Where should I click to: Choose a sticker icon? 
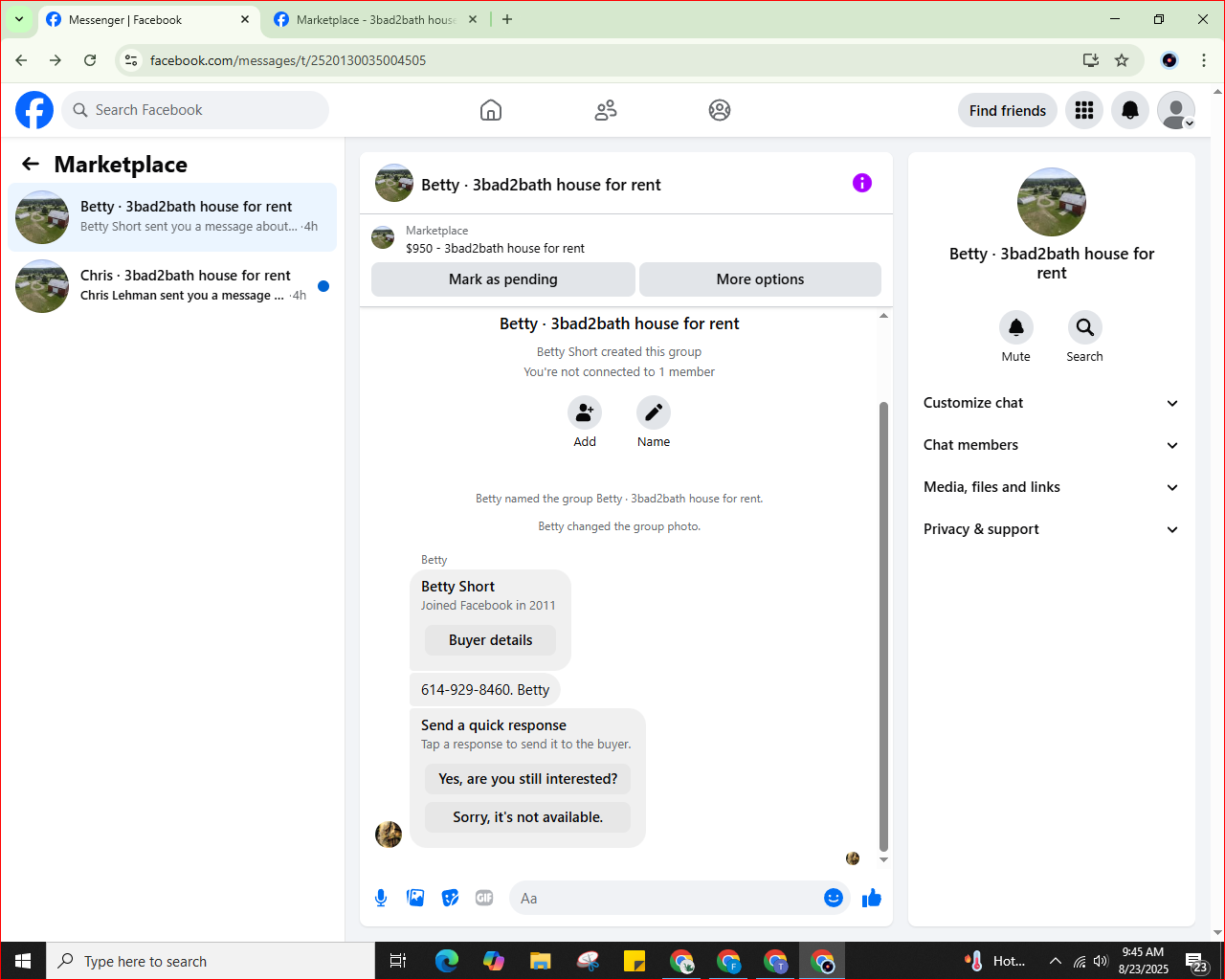pyautogui.click(x=450, y=898)
